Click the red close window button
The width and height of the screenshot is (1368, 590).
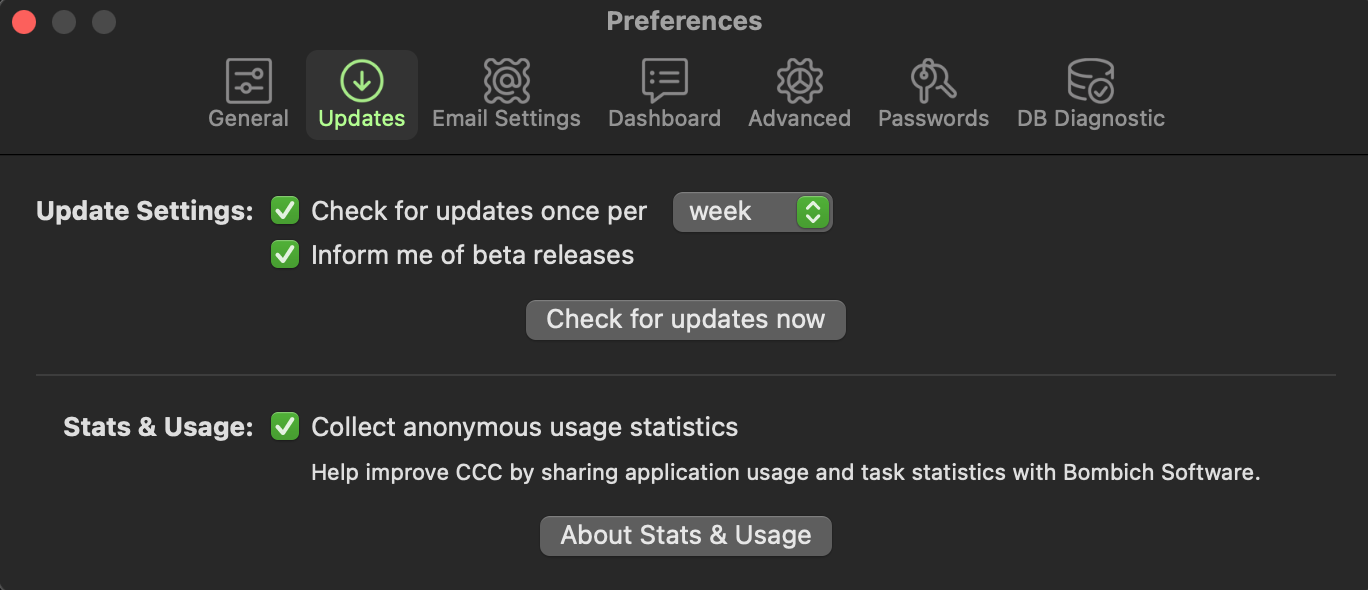tap(24, 21)
